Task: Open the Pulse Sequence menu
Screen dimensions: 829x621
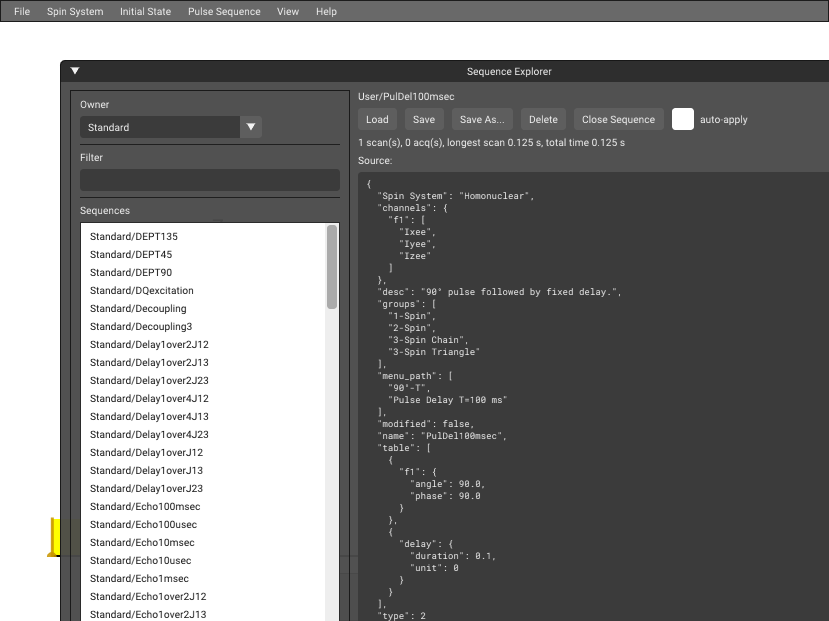Action: [224, 11]
